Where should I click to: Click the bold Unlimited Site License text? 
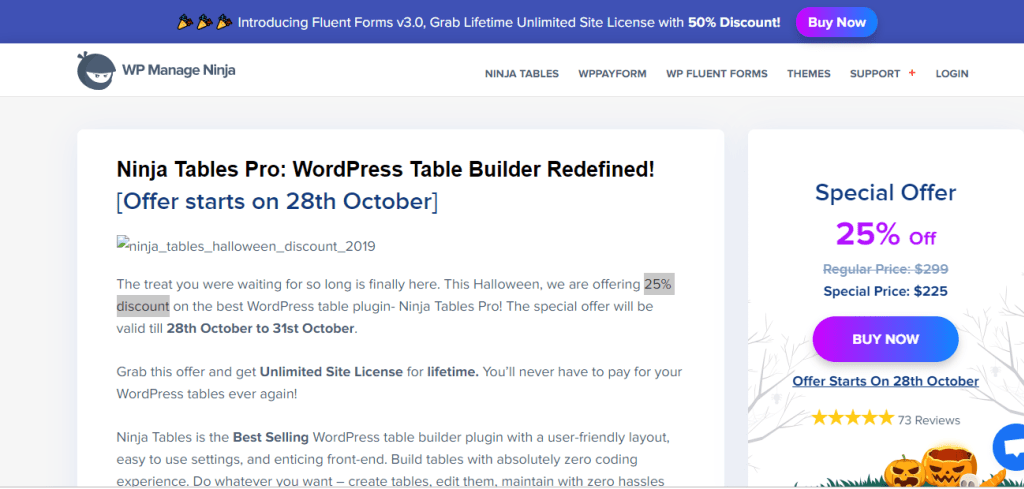coord(331,372)
